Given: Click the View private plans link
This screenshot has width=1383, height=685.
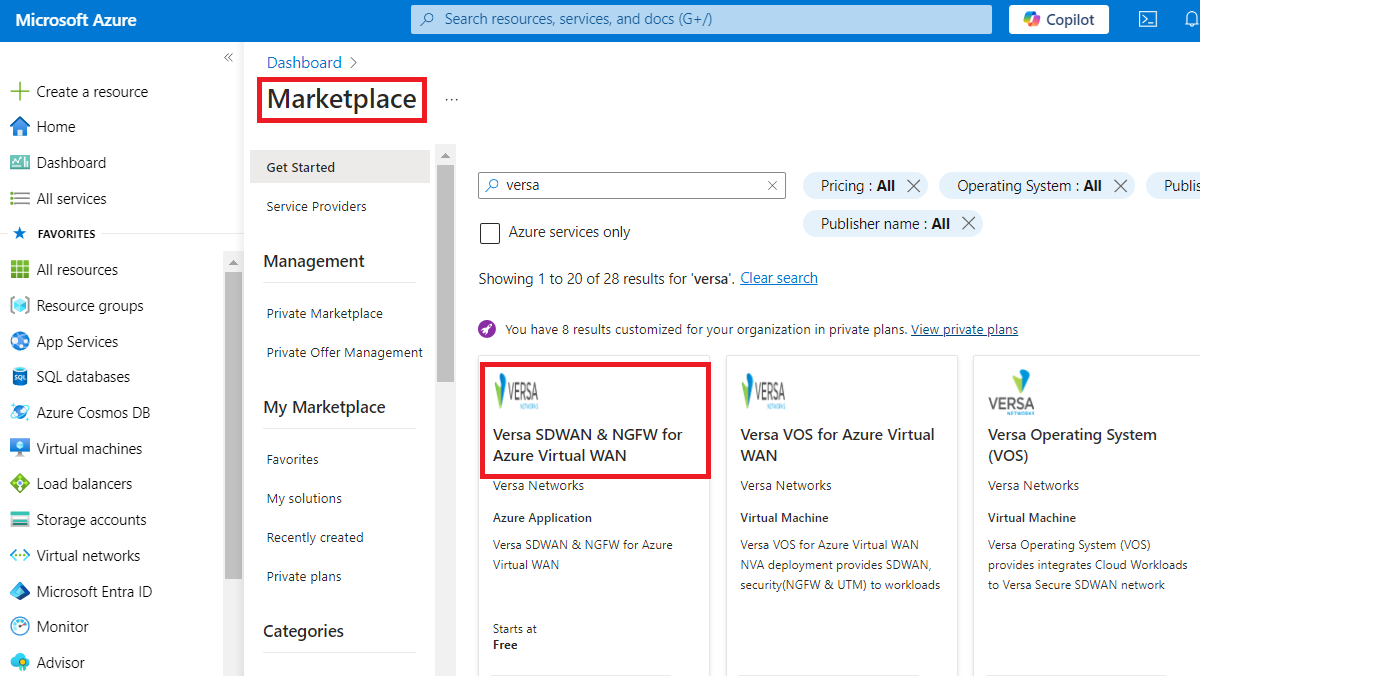Looking at the screenshot, I should point(964,329).
